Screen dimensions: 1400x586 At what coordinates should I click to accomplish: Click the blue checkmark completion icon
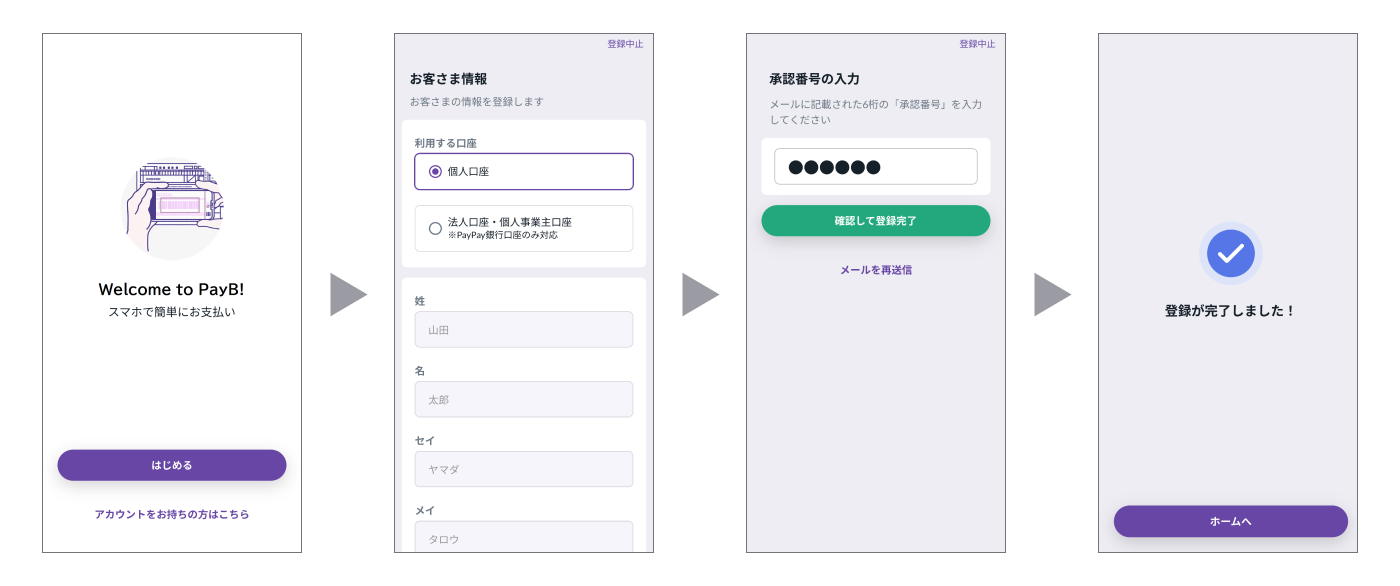1231,253
